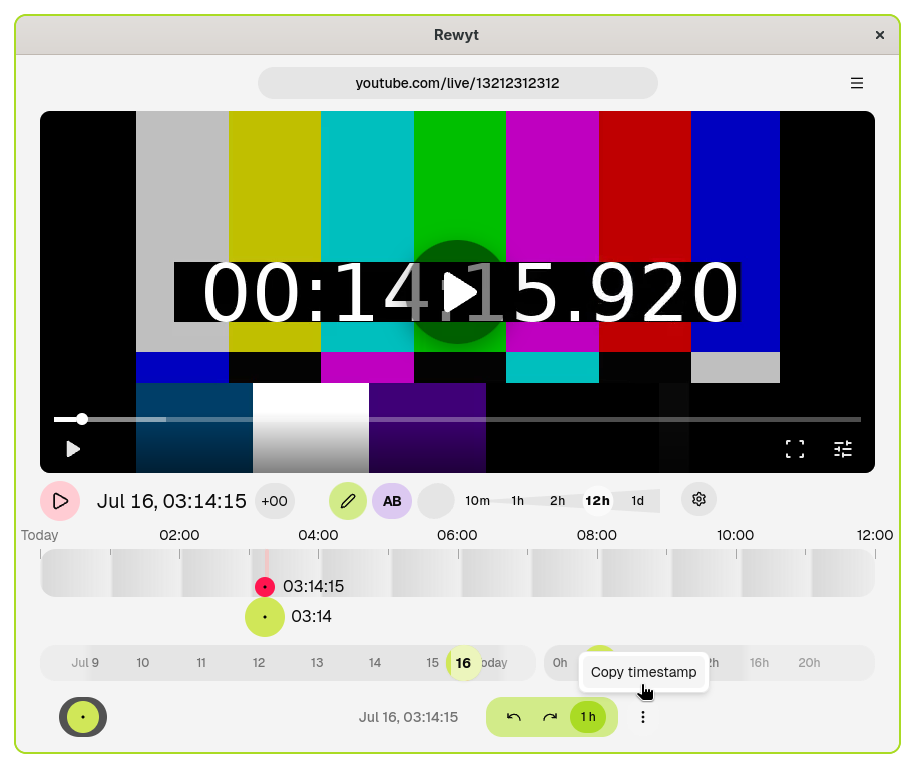Open the hamburger menu icon
This screenshot has height=768, width=913.
857,83
